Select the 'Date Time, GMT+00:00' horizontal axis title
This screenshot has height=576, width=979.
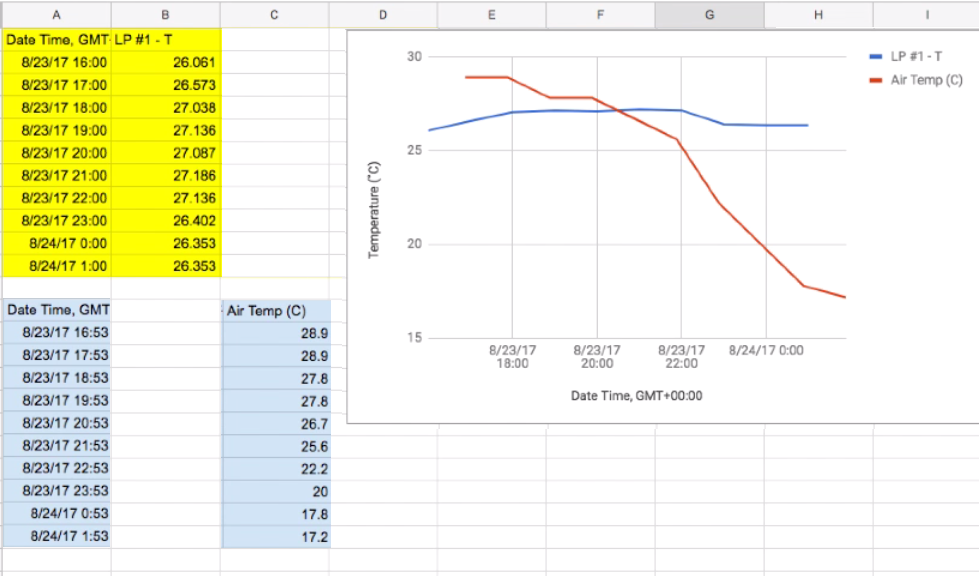click(x=636, y=396)
